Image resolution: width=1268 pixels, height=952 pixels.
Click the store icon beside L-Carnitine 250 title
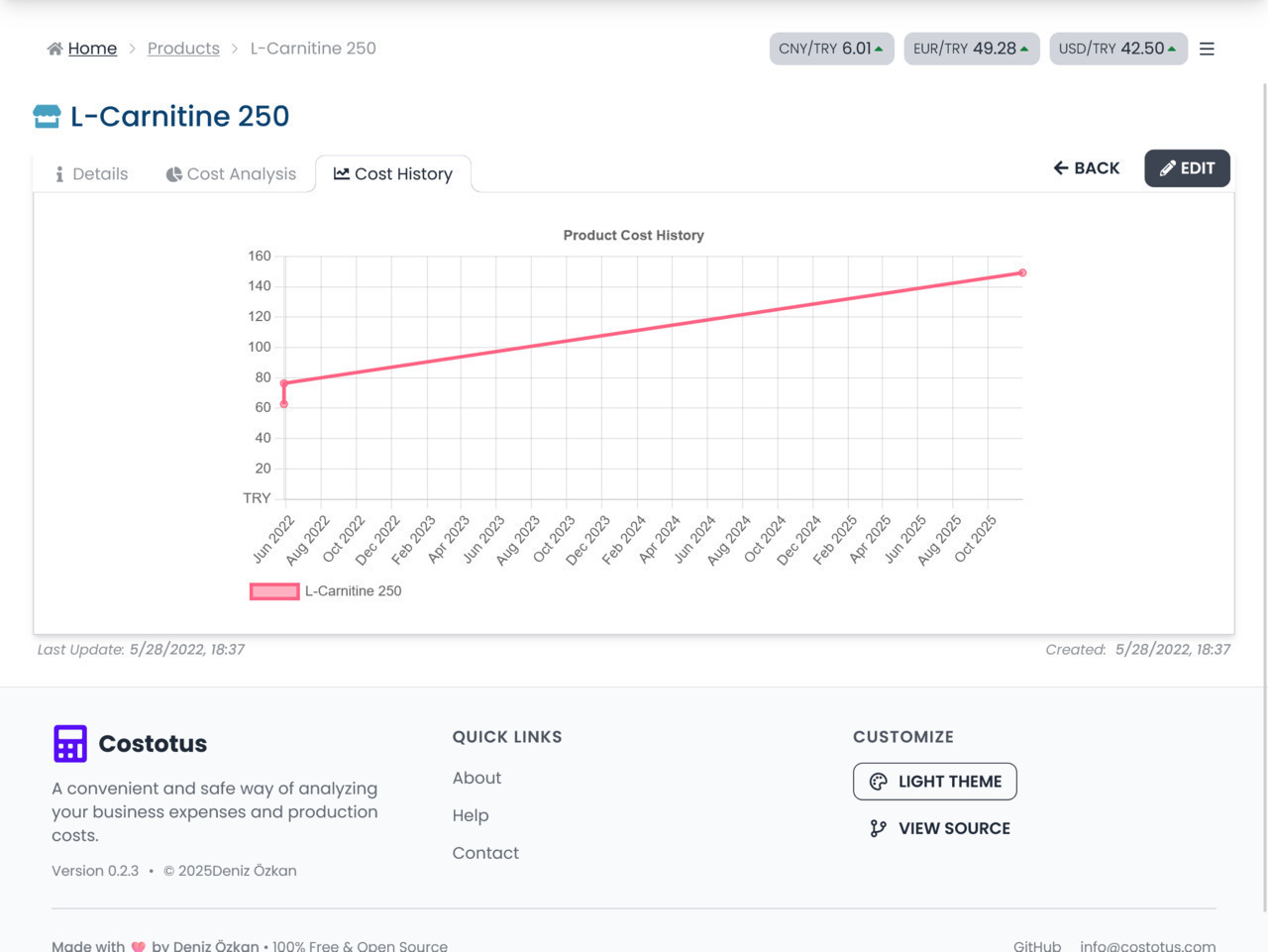point(47,117)
